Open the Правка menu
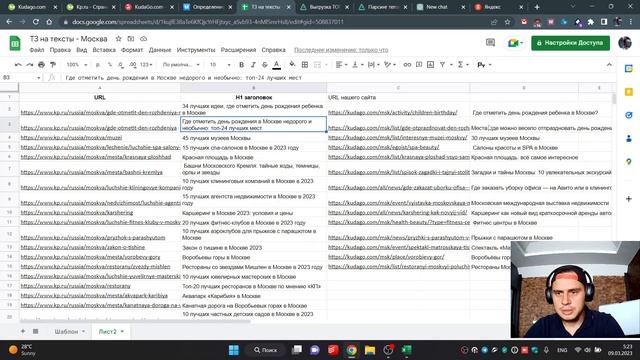Viewport: 640px width, 360px height. pyautogui.click(x=60, y=50)
